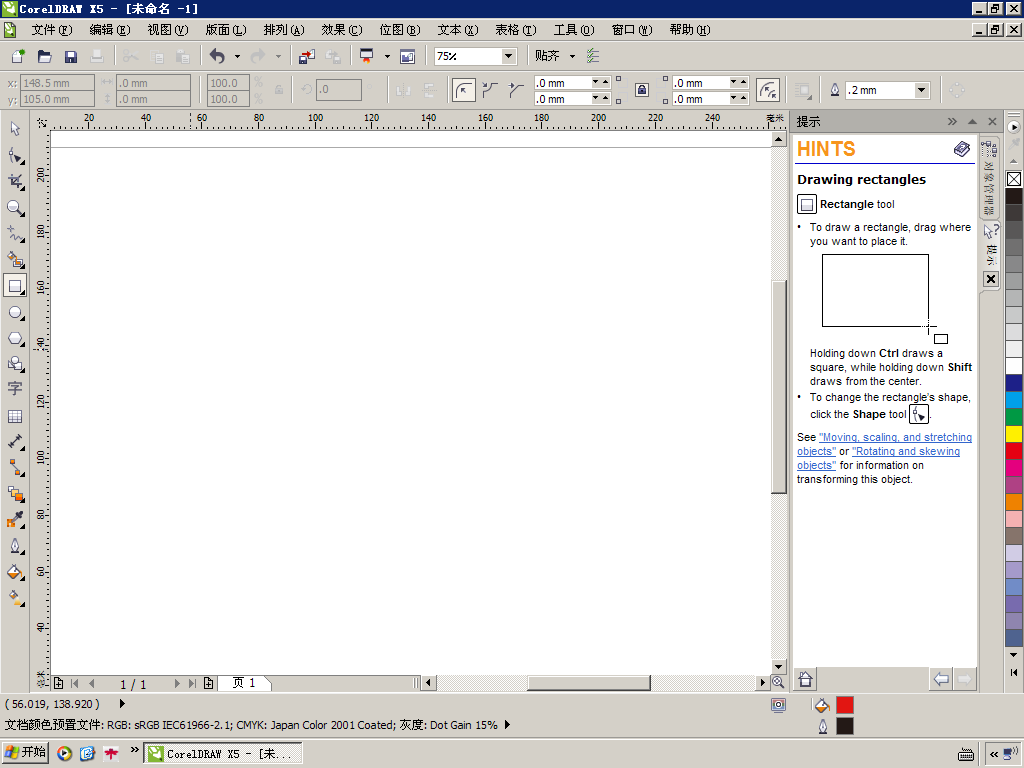Select the Outline pen tool
This screenshot has height=768, width=1024.
click(x=15, y=546)
